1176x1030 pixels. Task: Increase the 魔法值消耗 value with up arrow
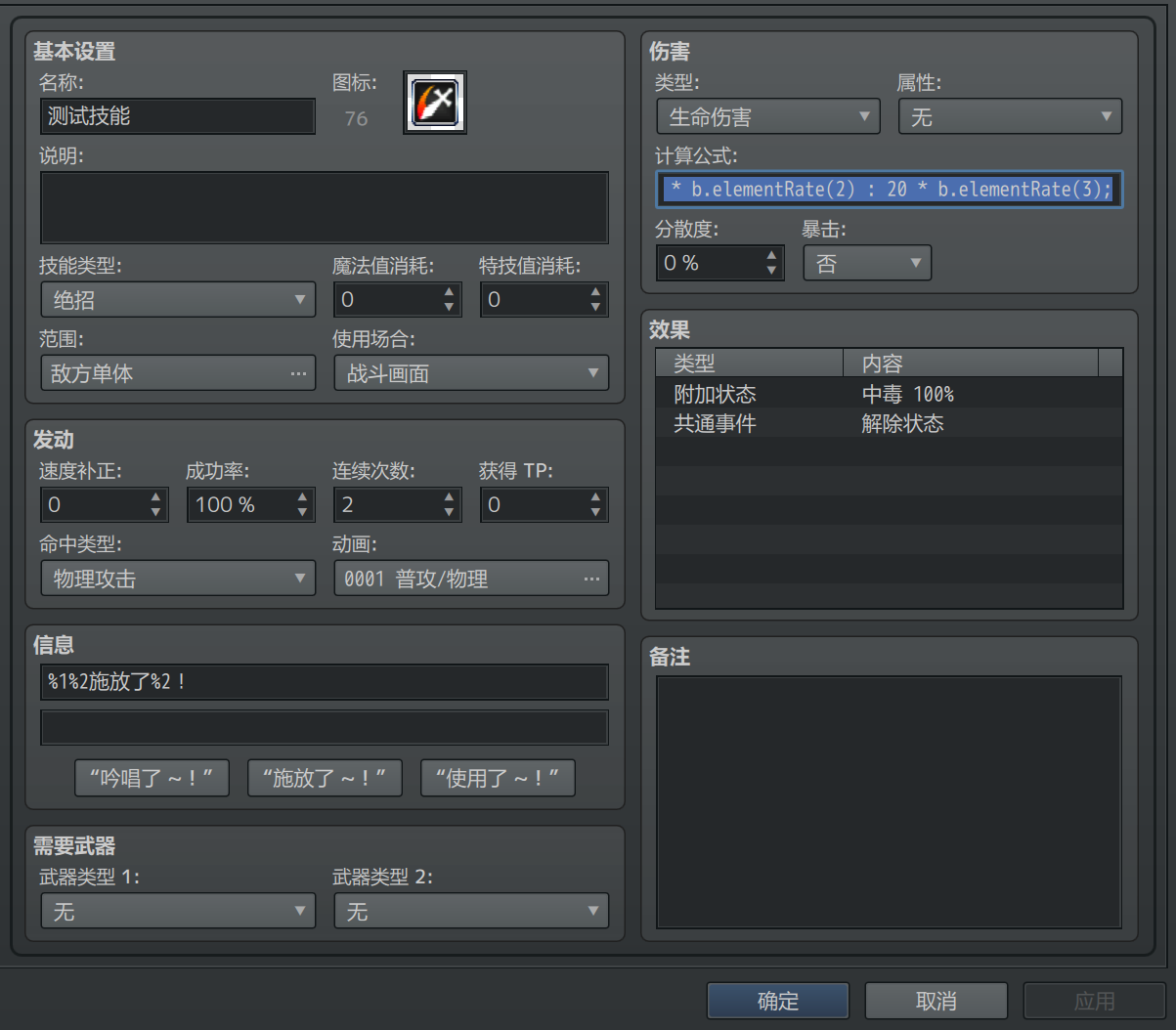click(x=450, y=291)
